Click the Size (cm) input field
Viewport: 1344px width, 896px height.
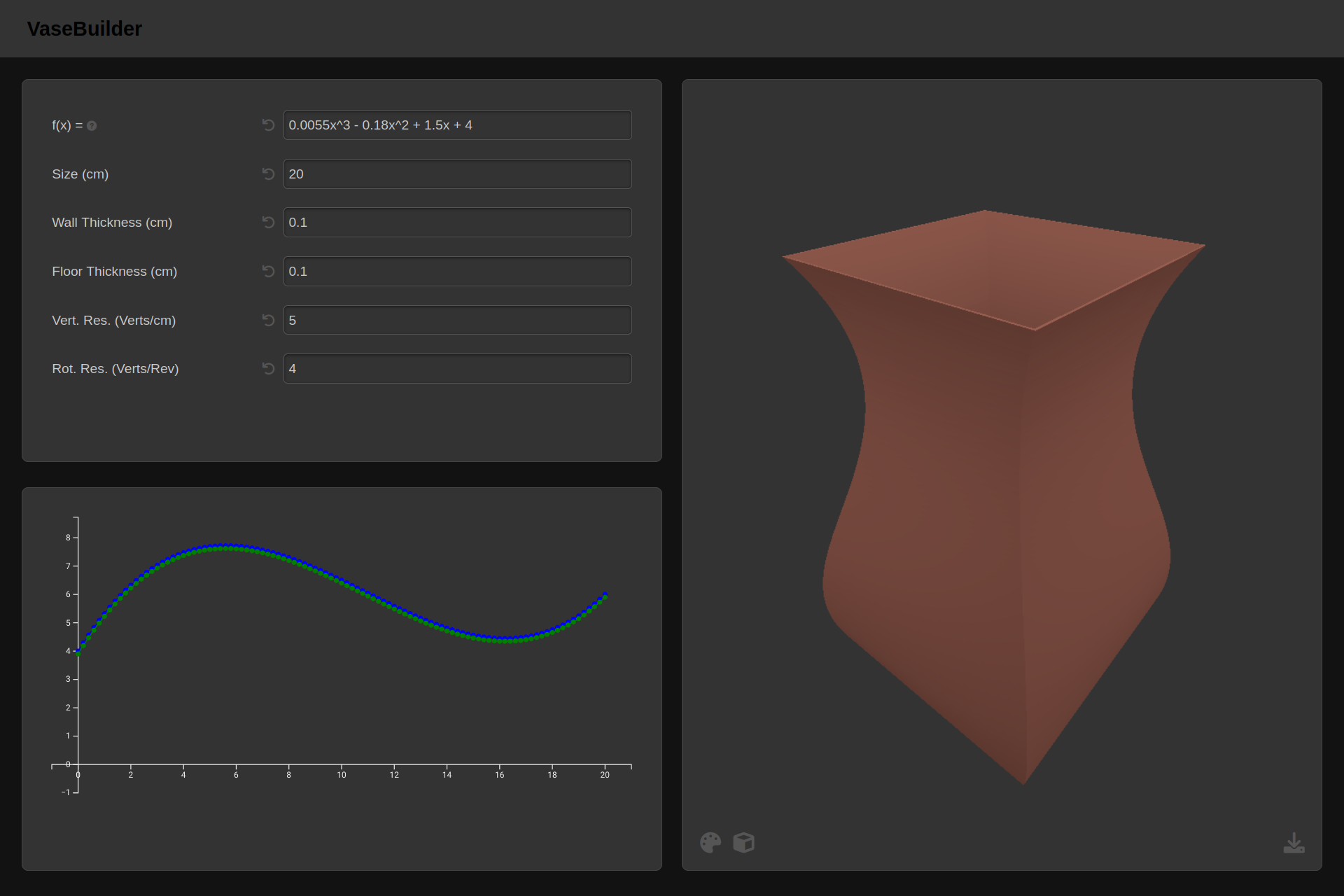point(457,174)
